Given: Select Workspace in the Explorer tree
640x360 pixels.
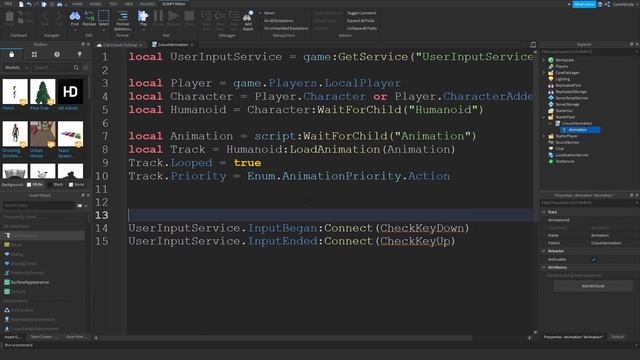Looking at the screenshot, I should (564, 60).
